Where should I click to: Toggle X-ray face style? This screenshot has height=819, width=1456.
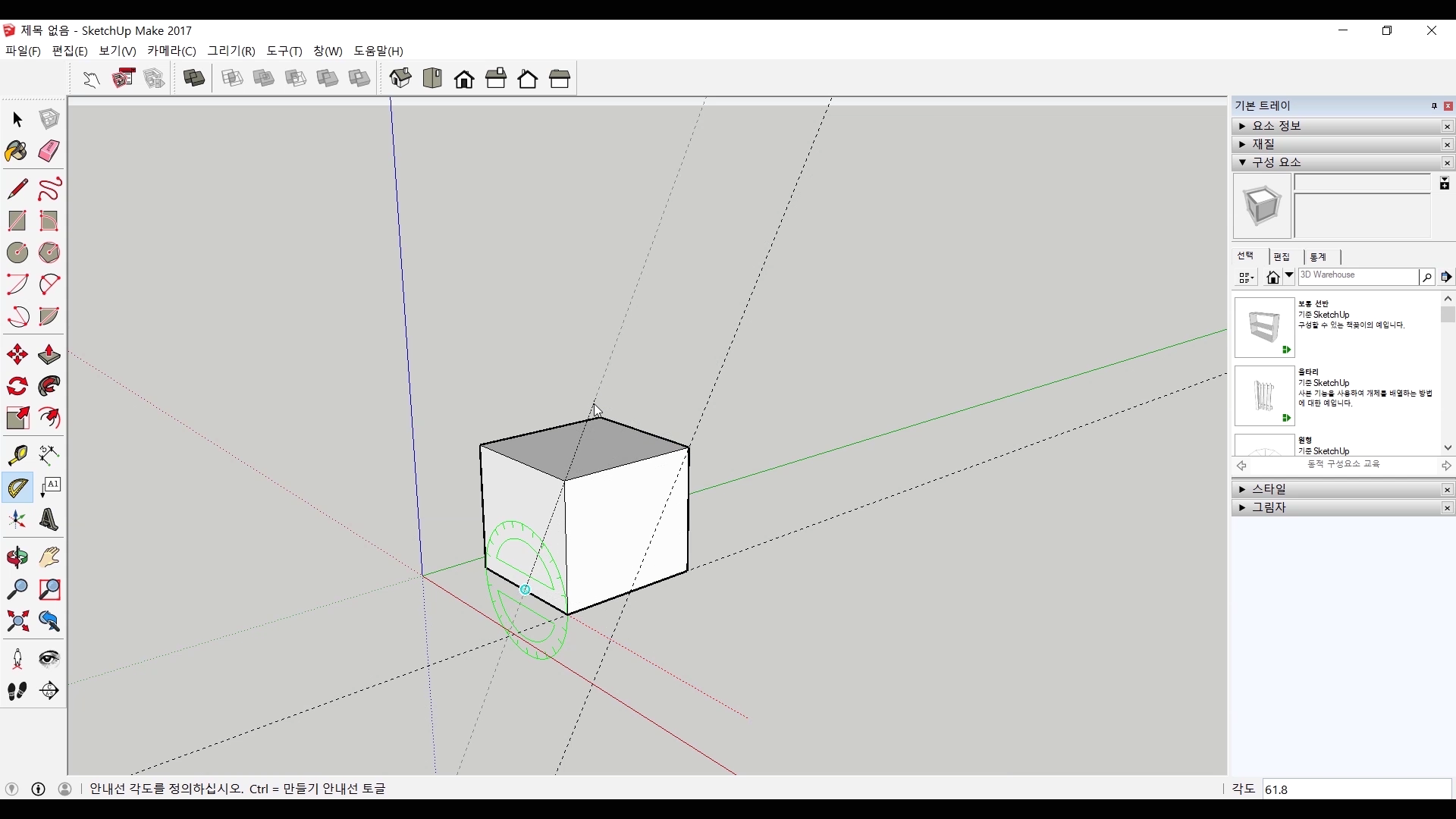point(193,78)
